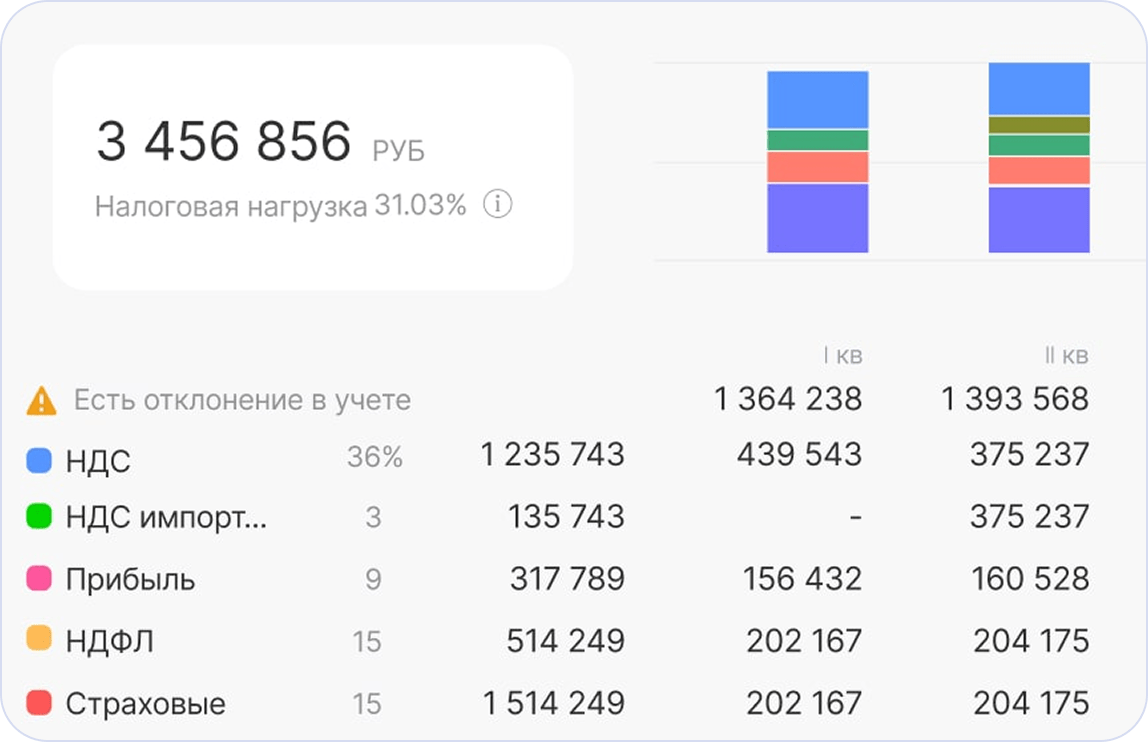
Task: Click the purple segment of second chart bar
Action: click(x=1039, y=220)
